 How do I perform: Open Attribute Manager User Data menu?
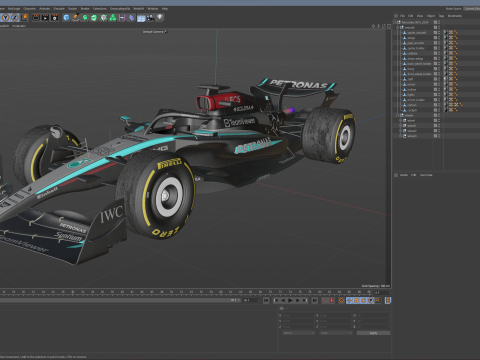[426, 175]
